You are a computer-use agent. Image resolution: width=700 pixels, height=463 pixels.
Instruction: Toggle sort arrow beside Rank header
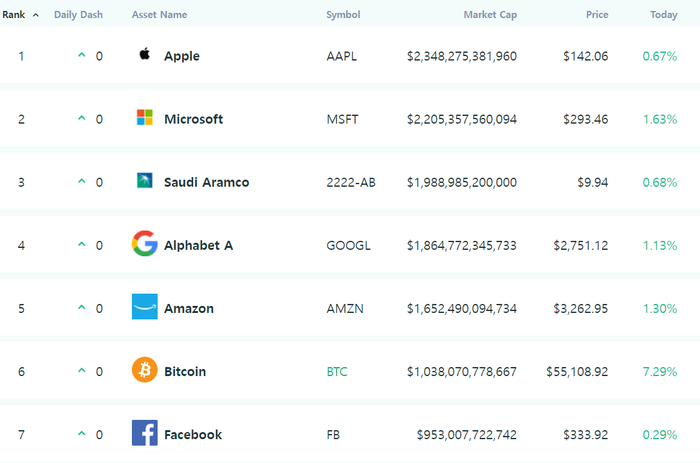(36, 15)
